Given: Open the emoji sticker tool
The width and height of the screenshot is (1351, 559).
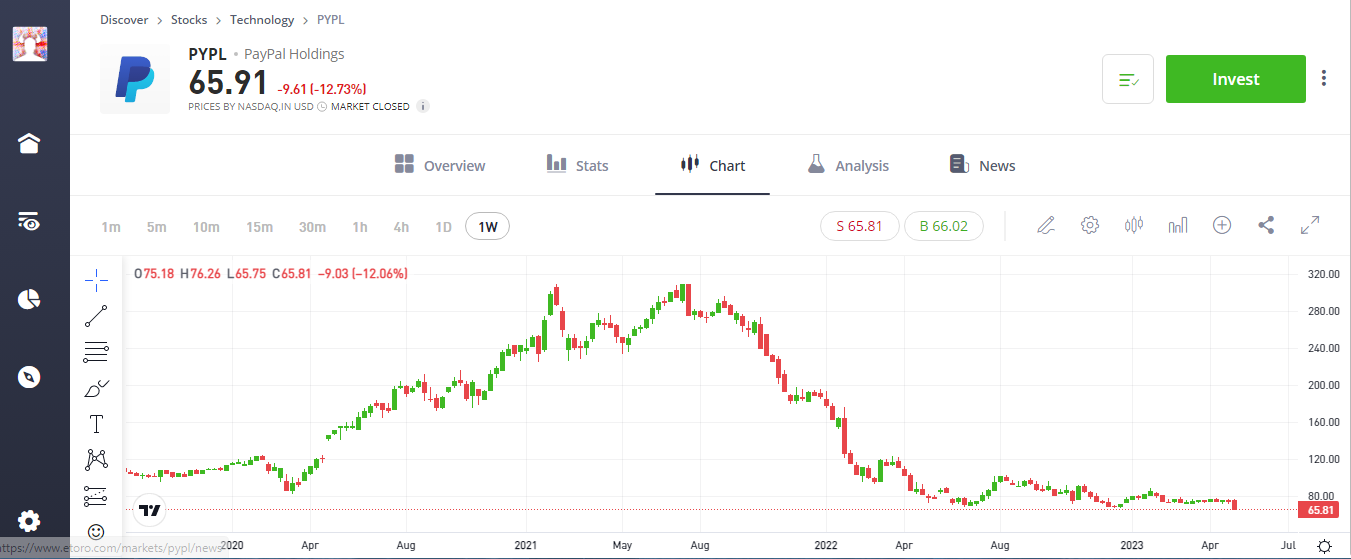Looking at the screenshot, I should [97, 531].
